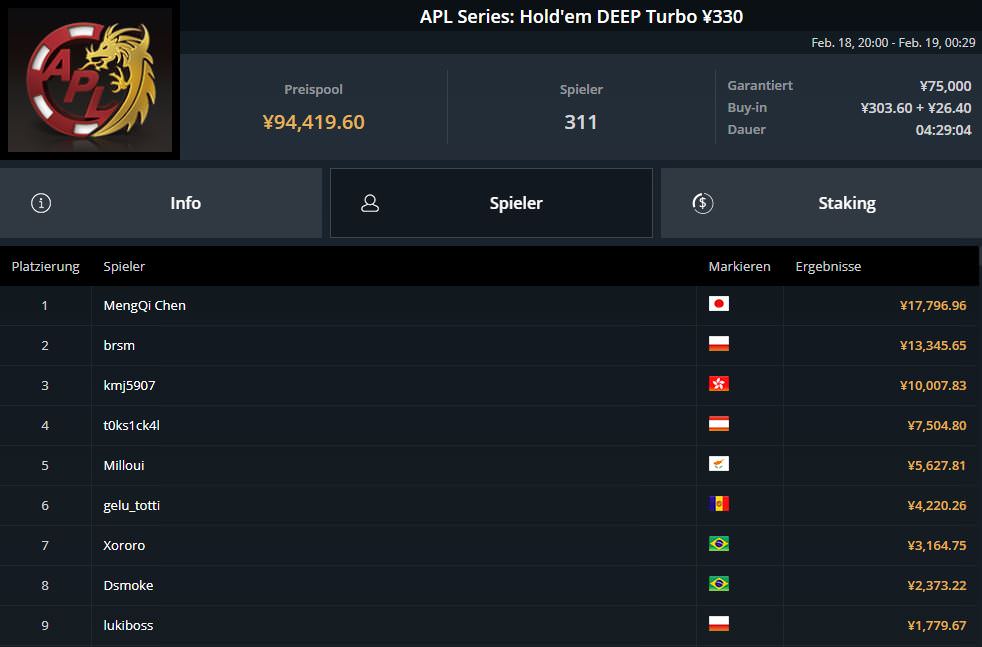Screen dimensions: 982x647
Task: Click the flag beside gelu_totti
Action: click(718, 504)
